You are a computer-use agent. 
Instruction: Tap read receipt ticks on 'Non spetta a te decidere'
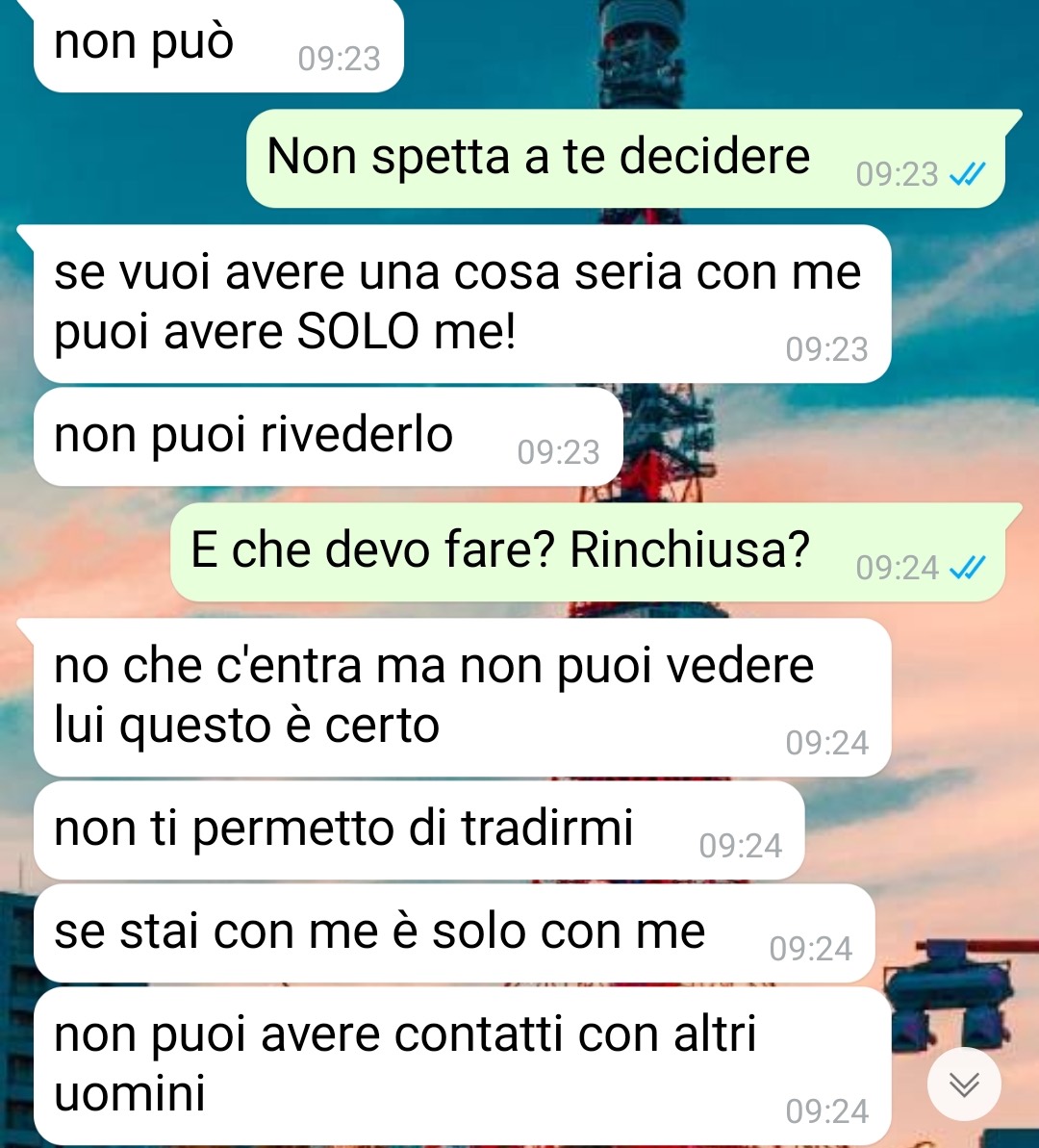(967, 173)
